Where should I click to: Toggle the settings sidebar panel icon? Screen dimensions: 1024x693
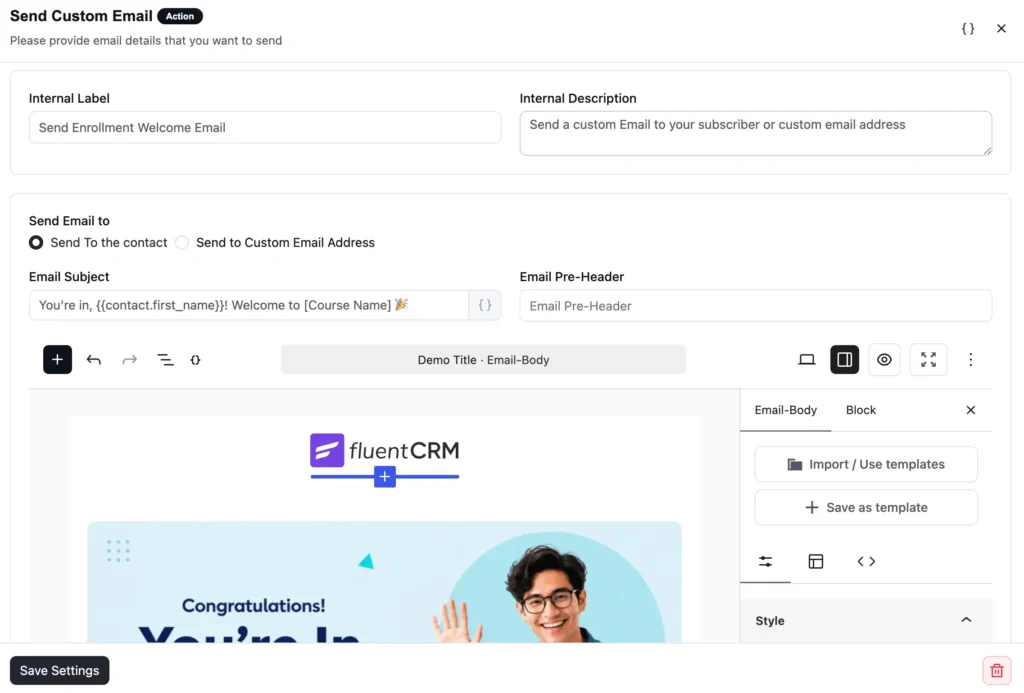844,359
